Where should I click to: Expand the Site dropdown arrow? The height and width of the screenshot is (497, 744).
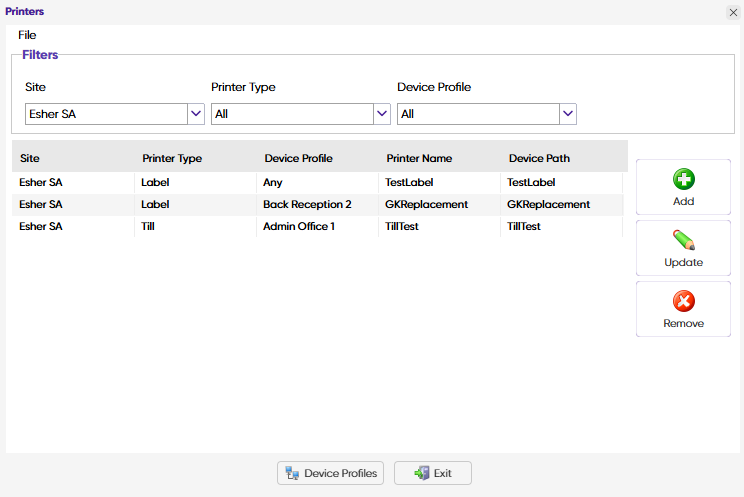(x=196, y=114)
